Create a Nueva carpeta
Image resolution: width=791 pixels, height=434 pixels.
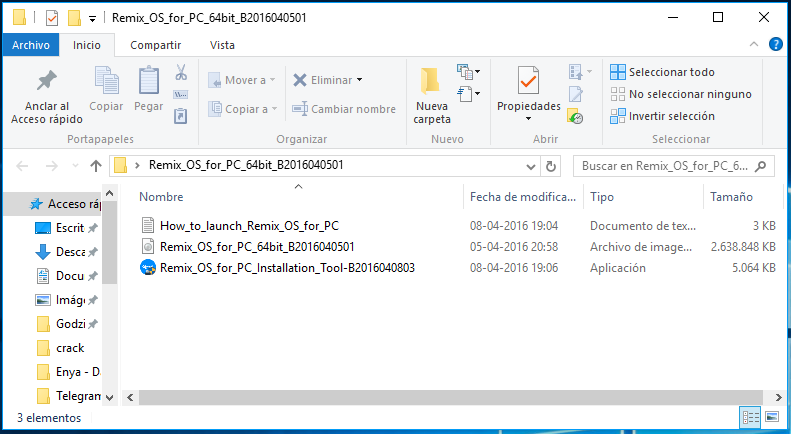(x=432, y=96)
